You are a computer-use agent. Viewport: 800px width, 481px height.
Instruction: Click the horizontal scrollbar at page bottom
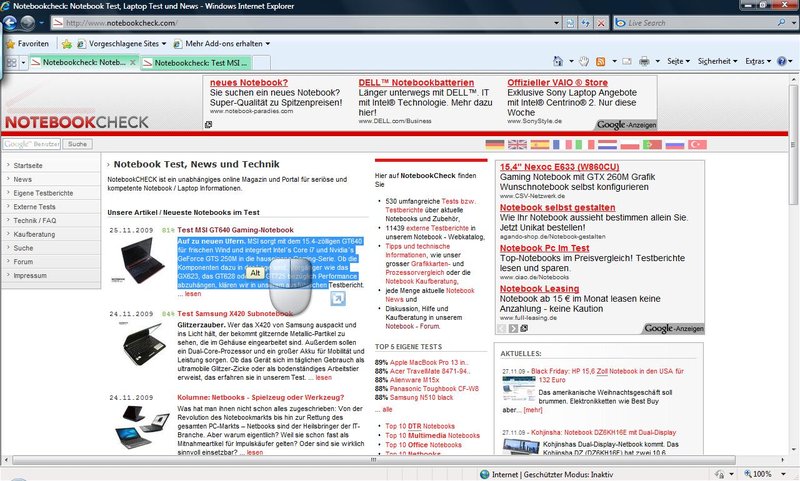[x=373, y=460]
